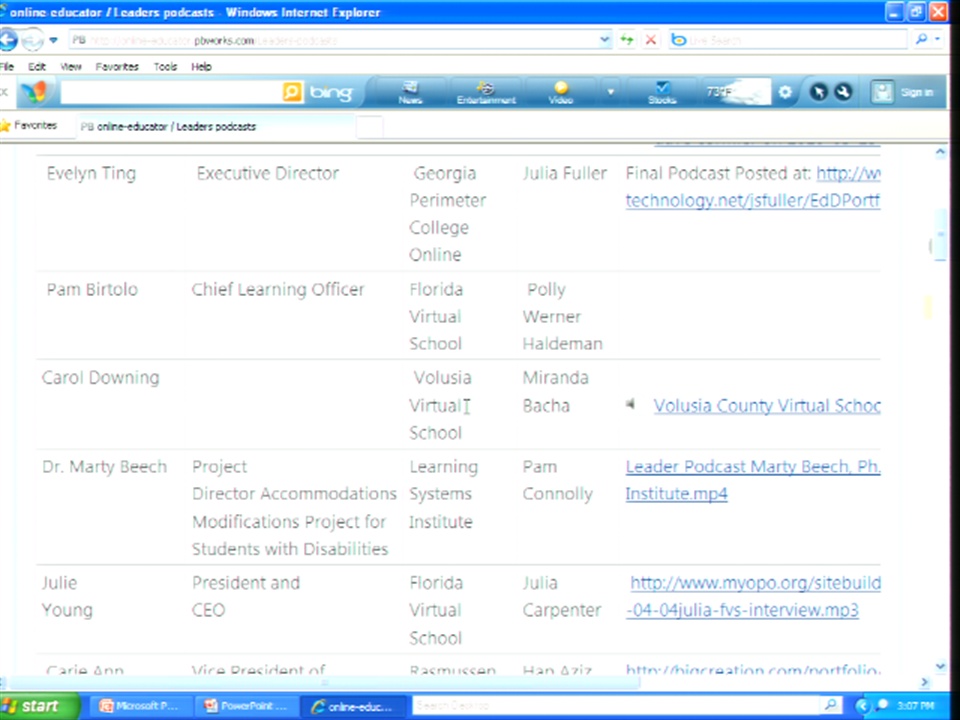The image size is (960, 720).
Task: Select the Pam Connolly cell
Action: coord(557,480)
